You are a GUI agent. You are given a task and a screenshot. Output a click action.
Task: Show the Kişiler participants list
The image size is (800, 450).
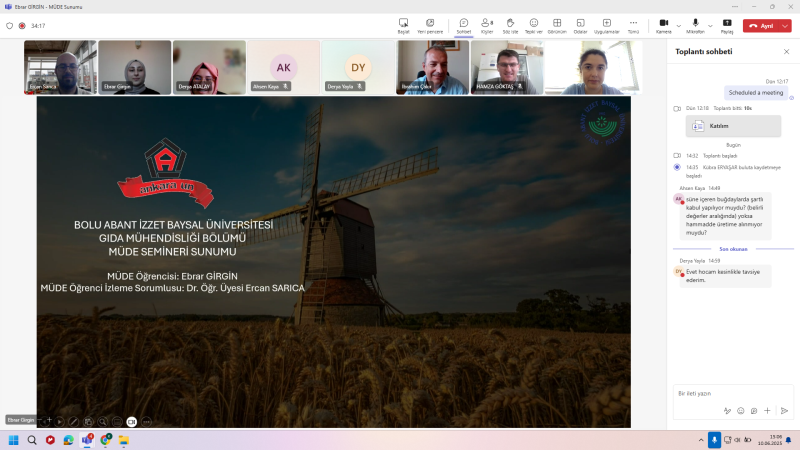point(487,26)
